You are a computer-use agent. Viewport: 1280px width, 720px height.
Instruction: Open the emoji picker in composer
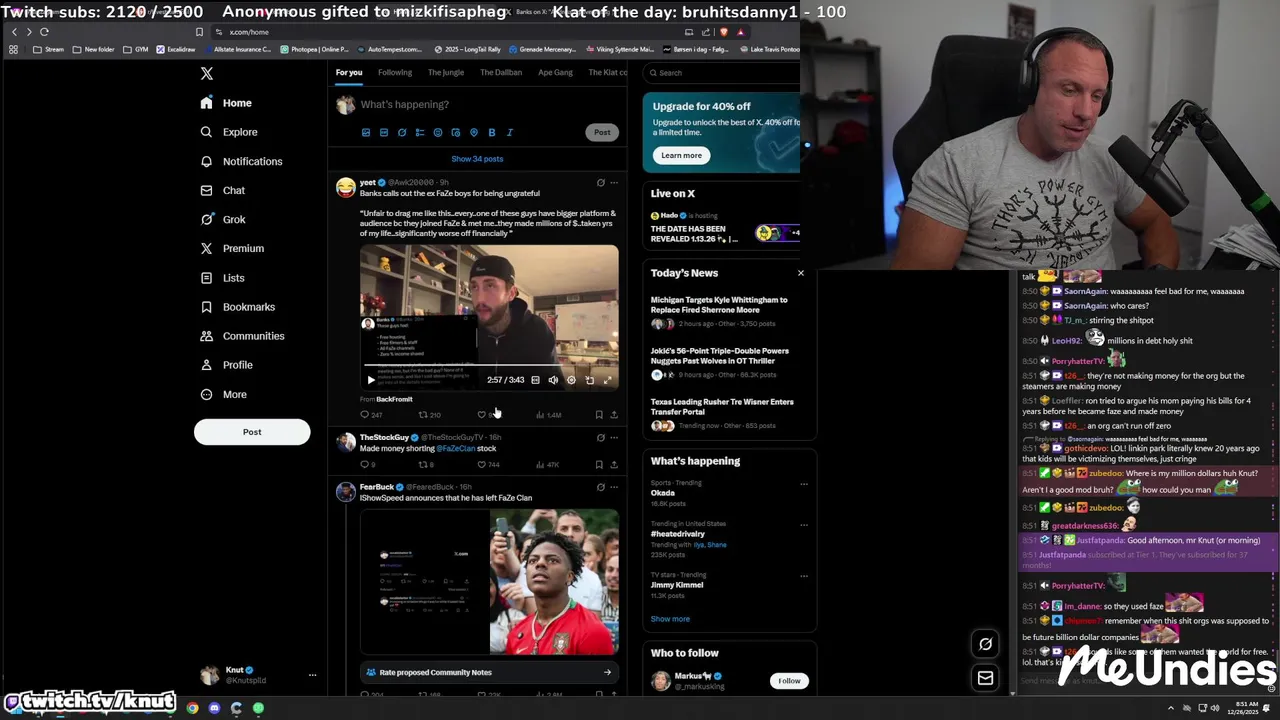[438, 132]
